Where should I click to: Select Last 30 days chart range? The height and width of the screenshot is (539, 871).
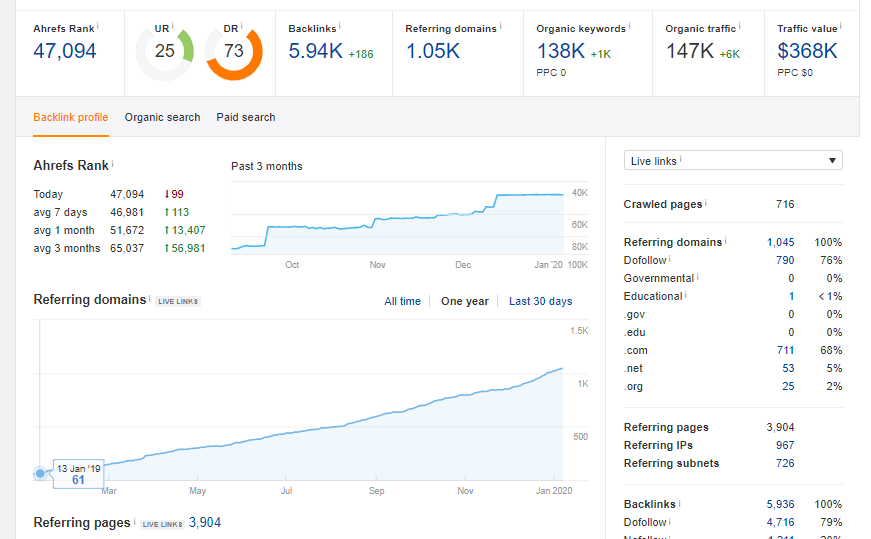[x=540, y=301]
